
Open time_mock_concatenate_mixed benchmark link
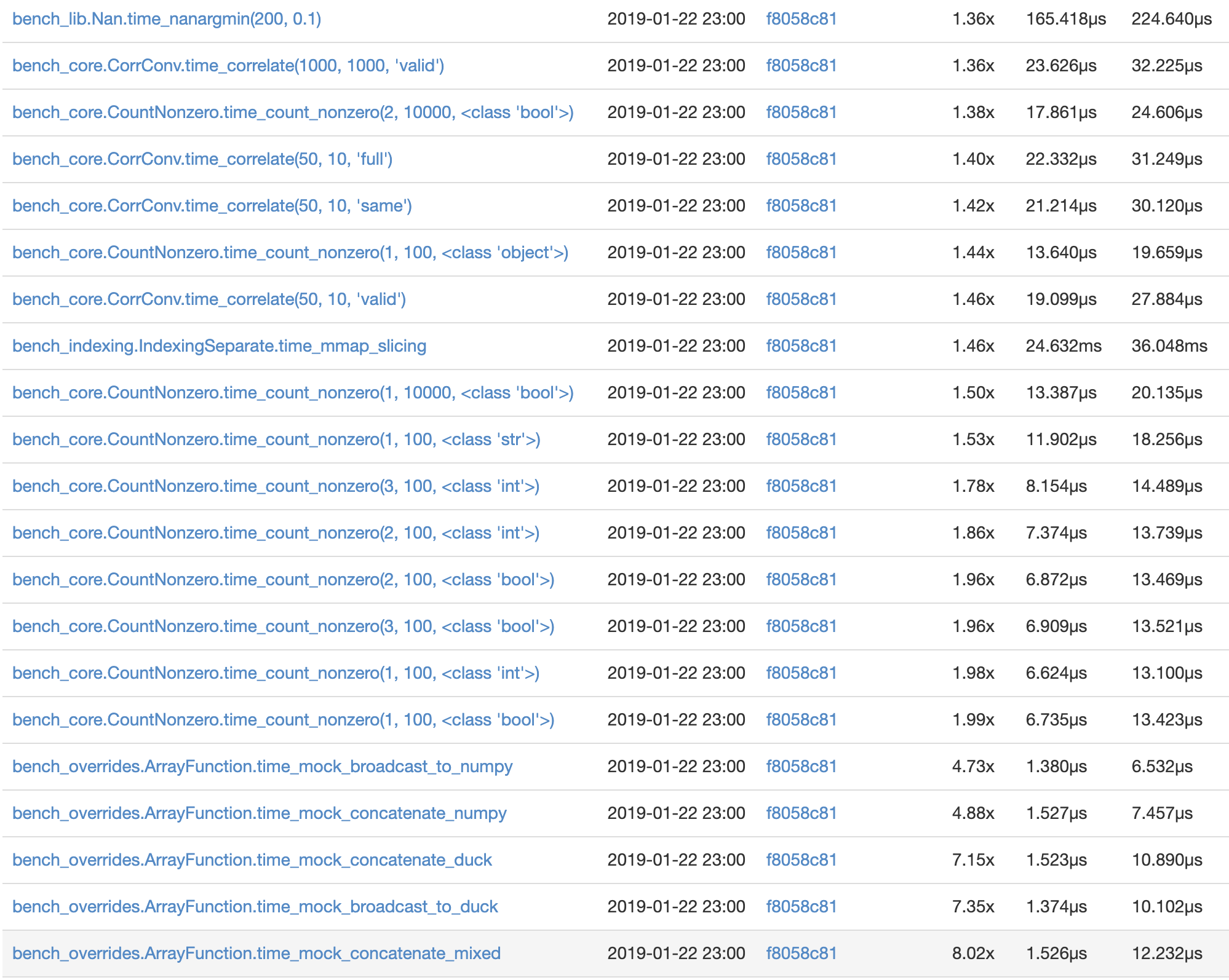click(256, 954)
